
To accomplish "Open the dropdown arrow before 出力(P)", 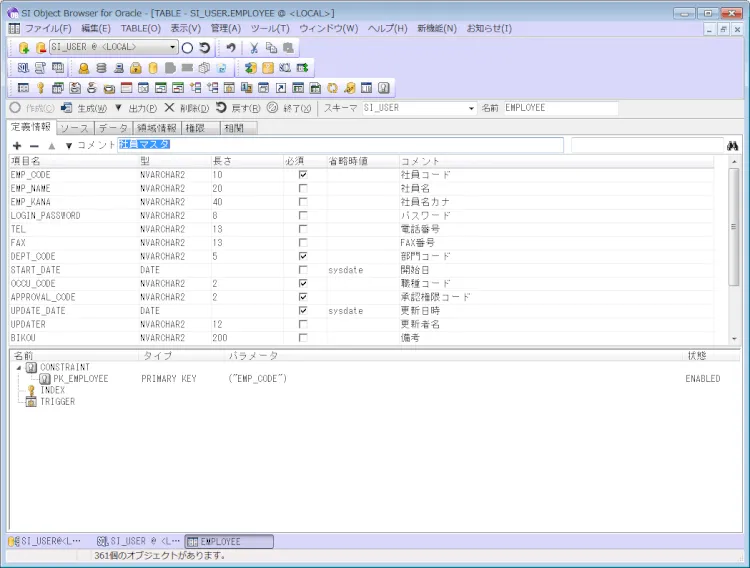I will pyautogui.click(x=118, y=108).
